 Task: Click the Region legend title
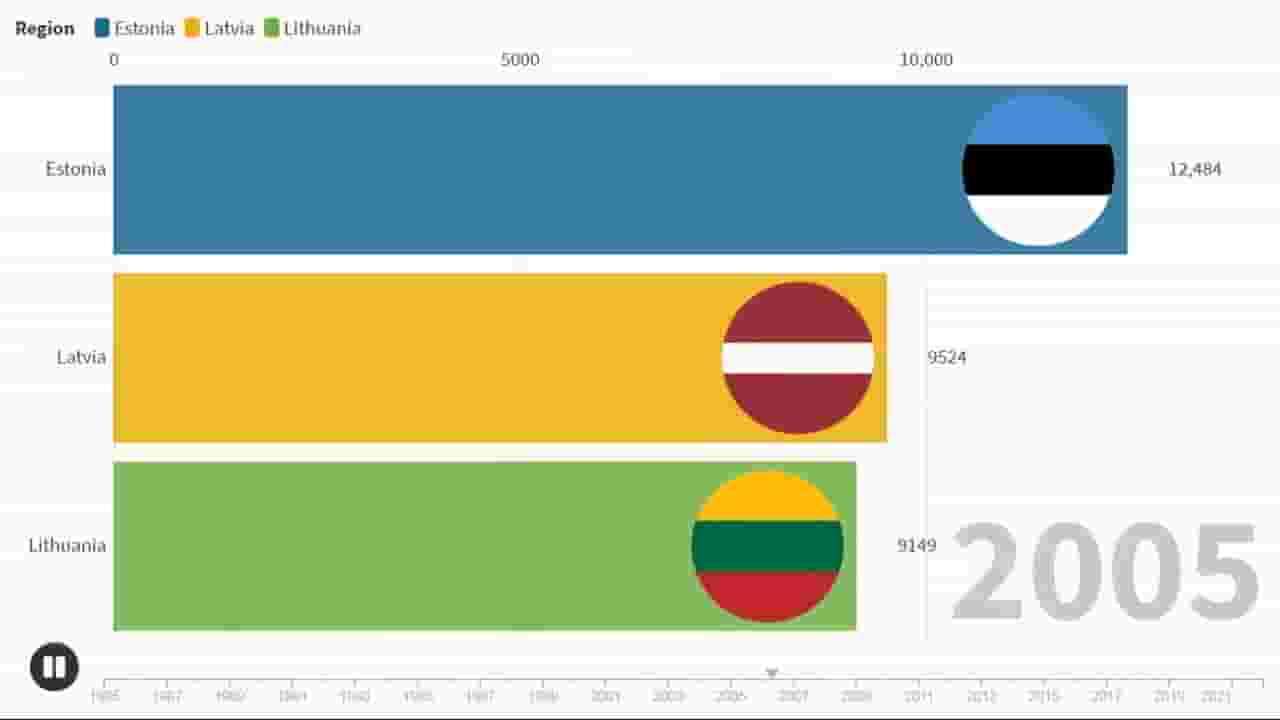45,28
